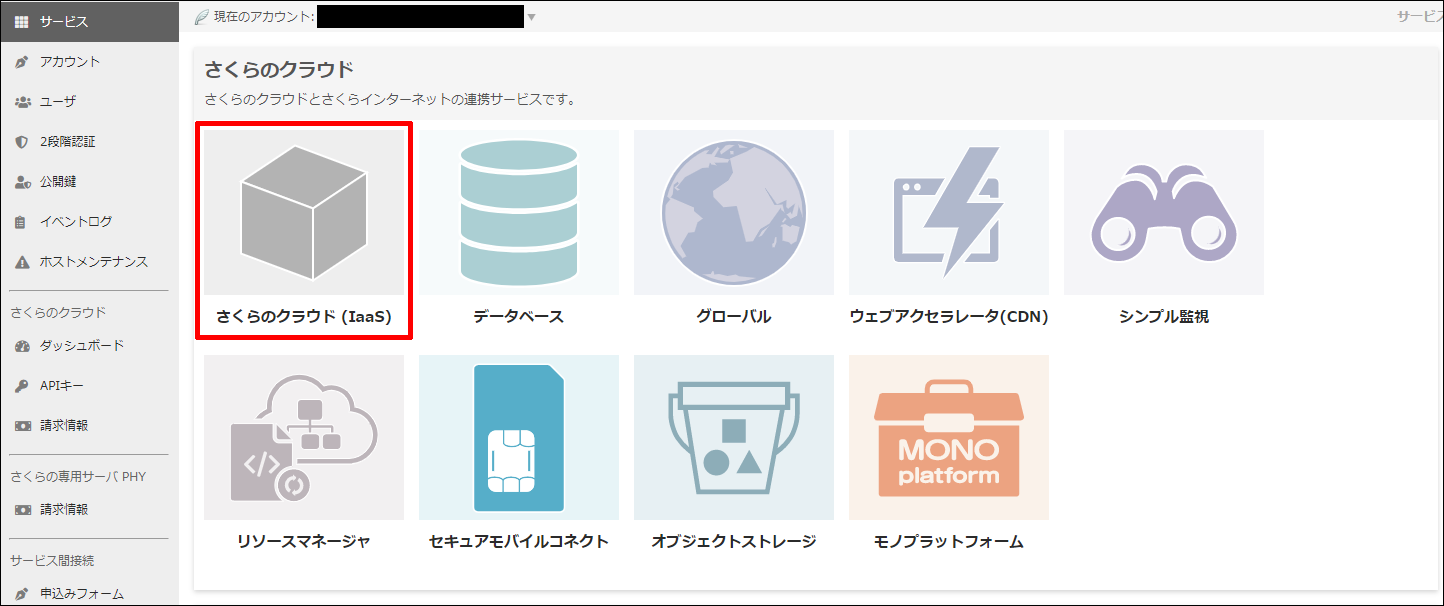1444x606 pixels.
Task: Click the ウェブアクセラレータ(CDN) label text
Action: click(x=949, y=317)
